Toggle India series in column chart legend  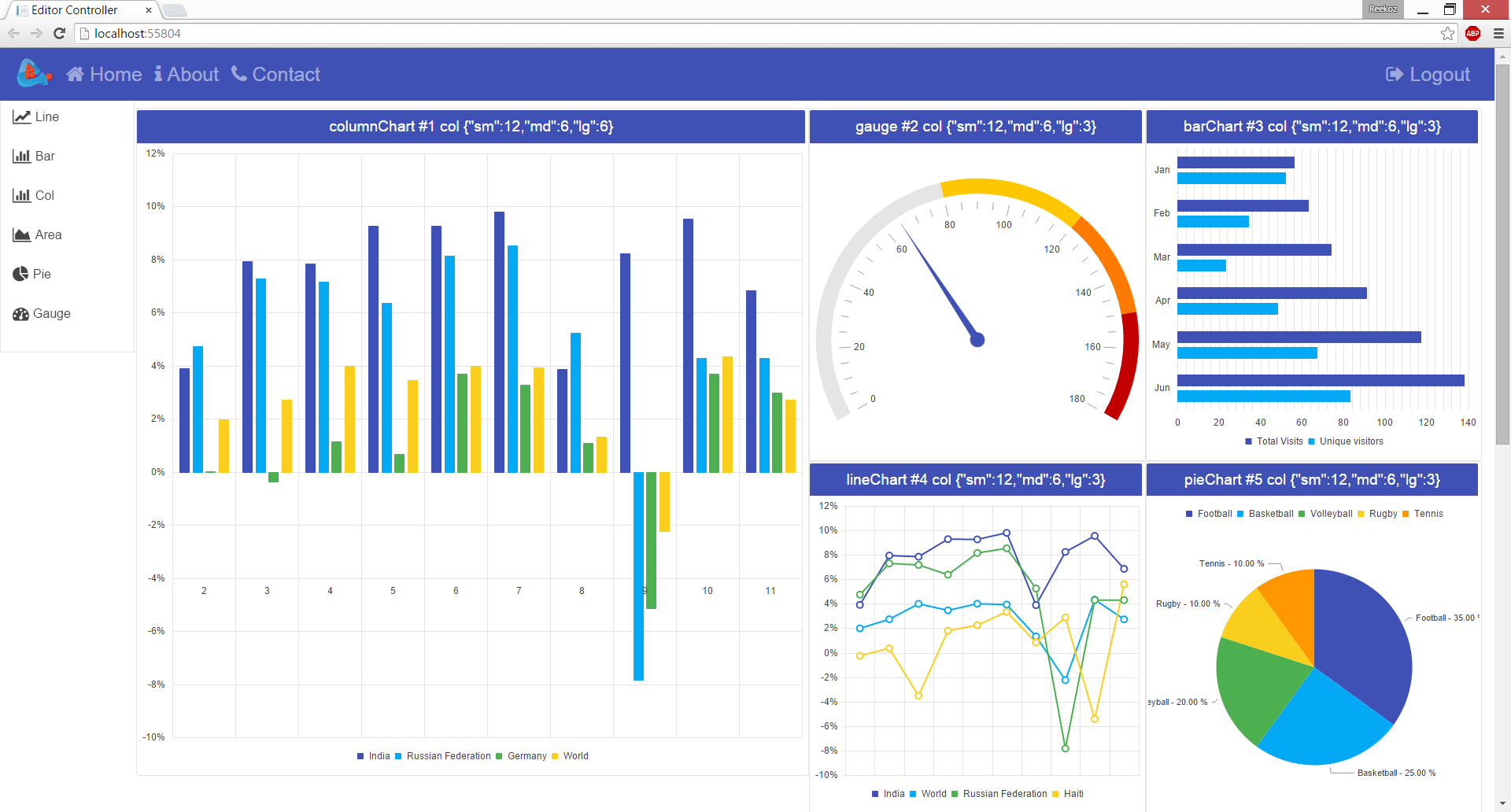point(374,756)
